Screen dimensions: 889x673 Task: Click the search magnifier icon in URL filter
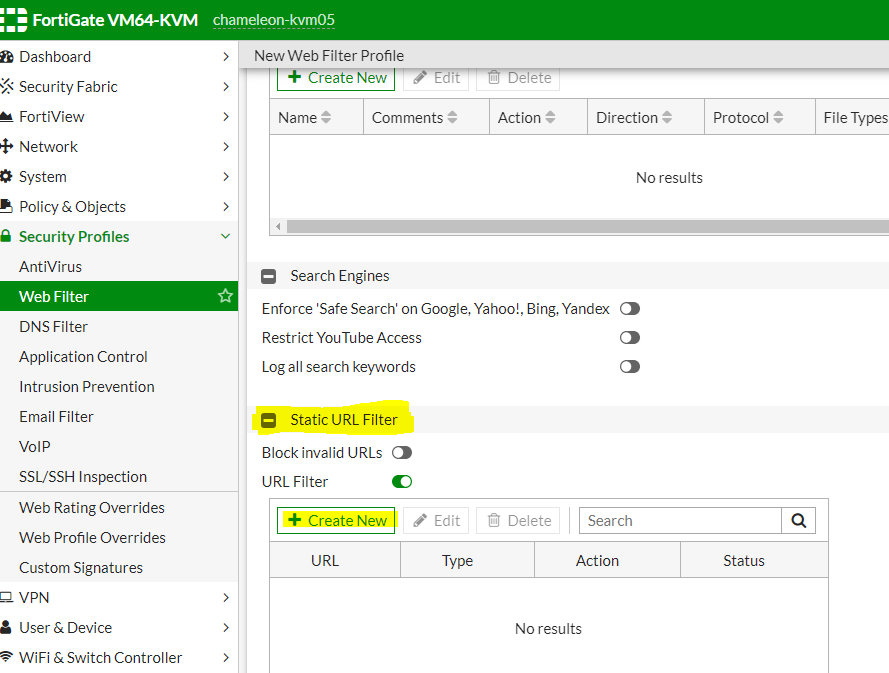tap(798, 521)
